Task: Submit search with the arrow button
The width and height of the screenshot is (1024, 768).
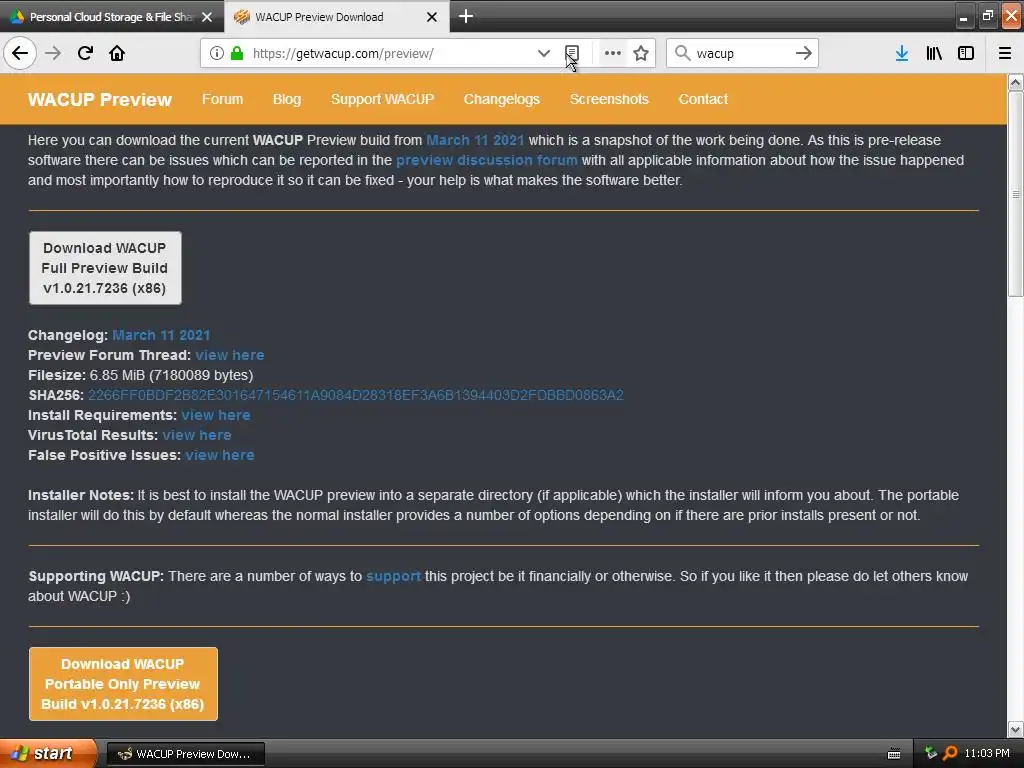Action: 804,53
